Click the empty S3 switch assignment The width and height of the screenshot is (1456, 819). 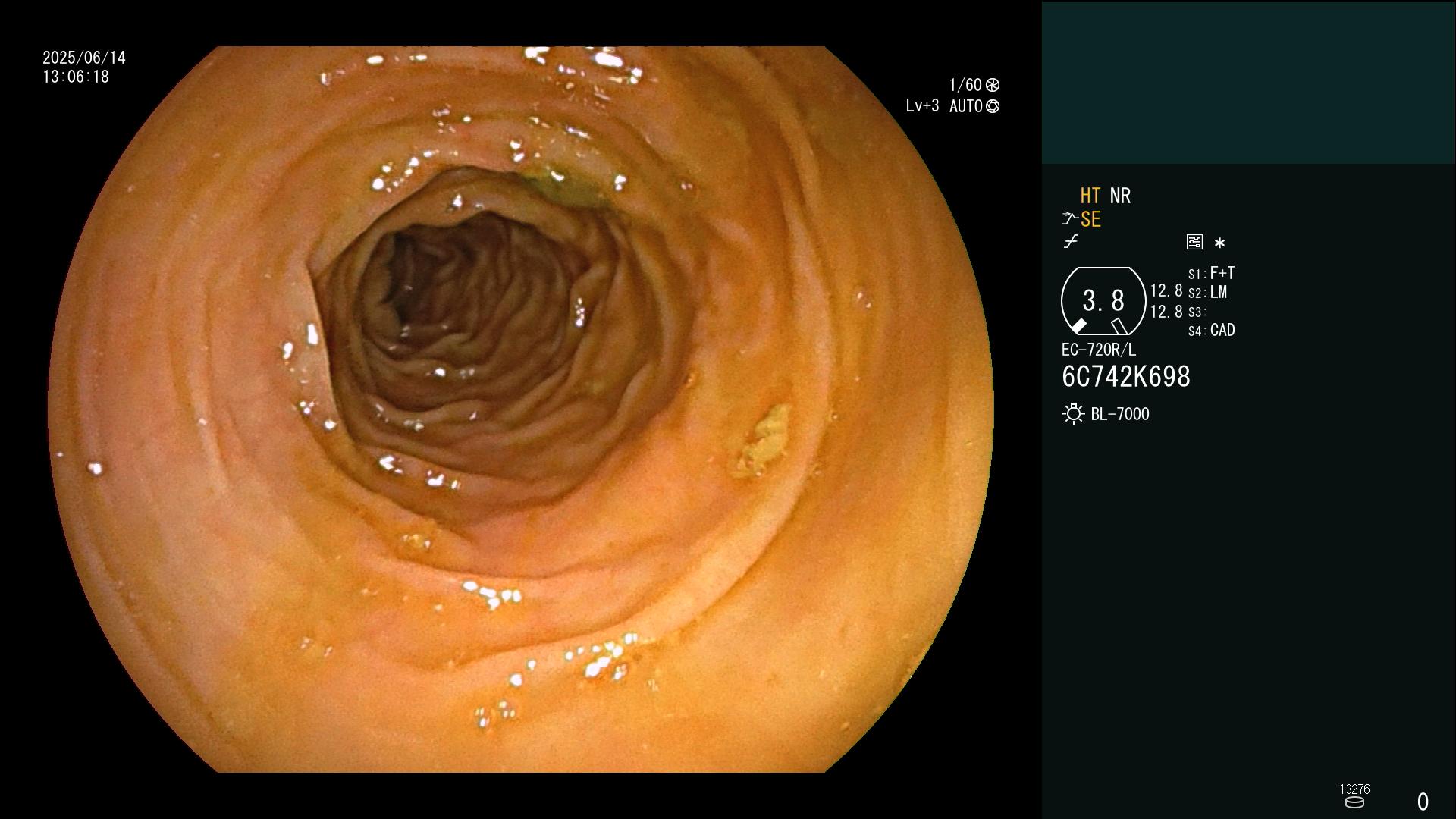[x=1197, y=312]
